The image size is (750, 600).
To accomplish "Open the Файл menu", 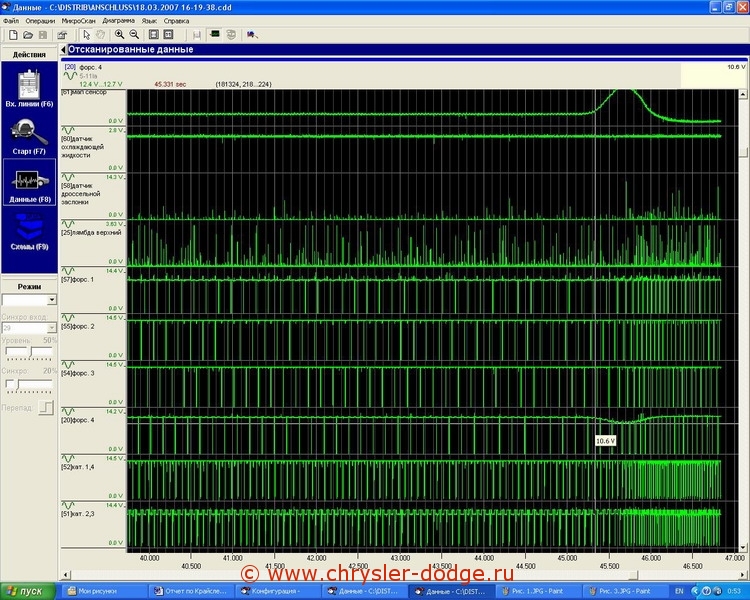I will [11, 21].
